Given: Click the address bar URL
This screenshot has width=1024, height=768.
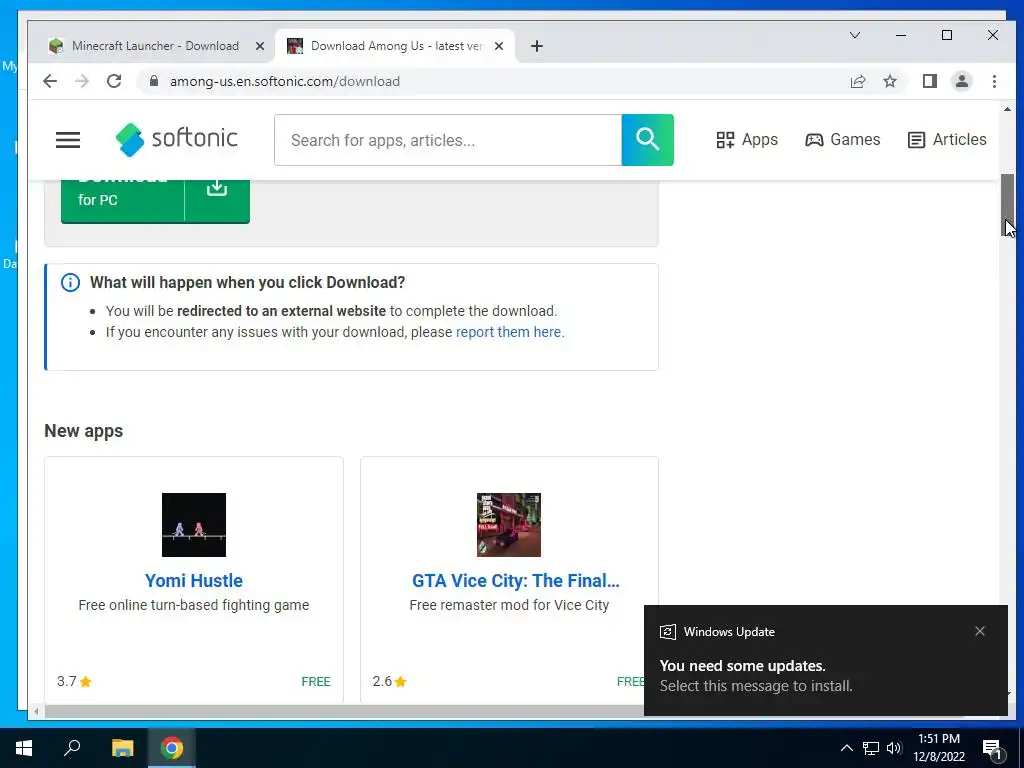Looking at the screenshot, I should (x=285, y=81).
